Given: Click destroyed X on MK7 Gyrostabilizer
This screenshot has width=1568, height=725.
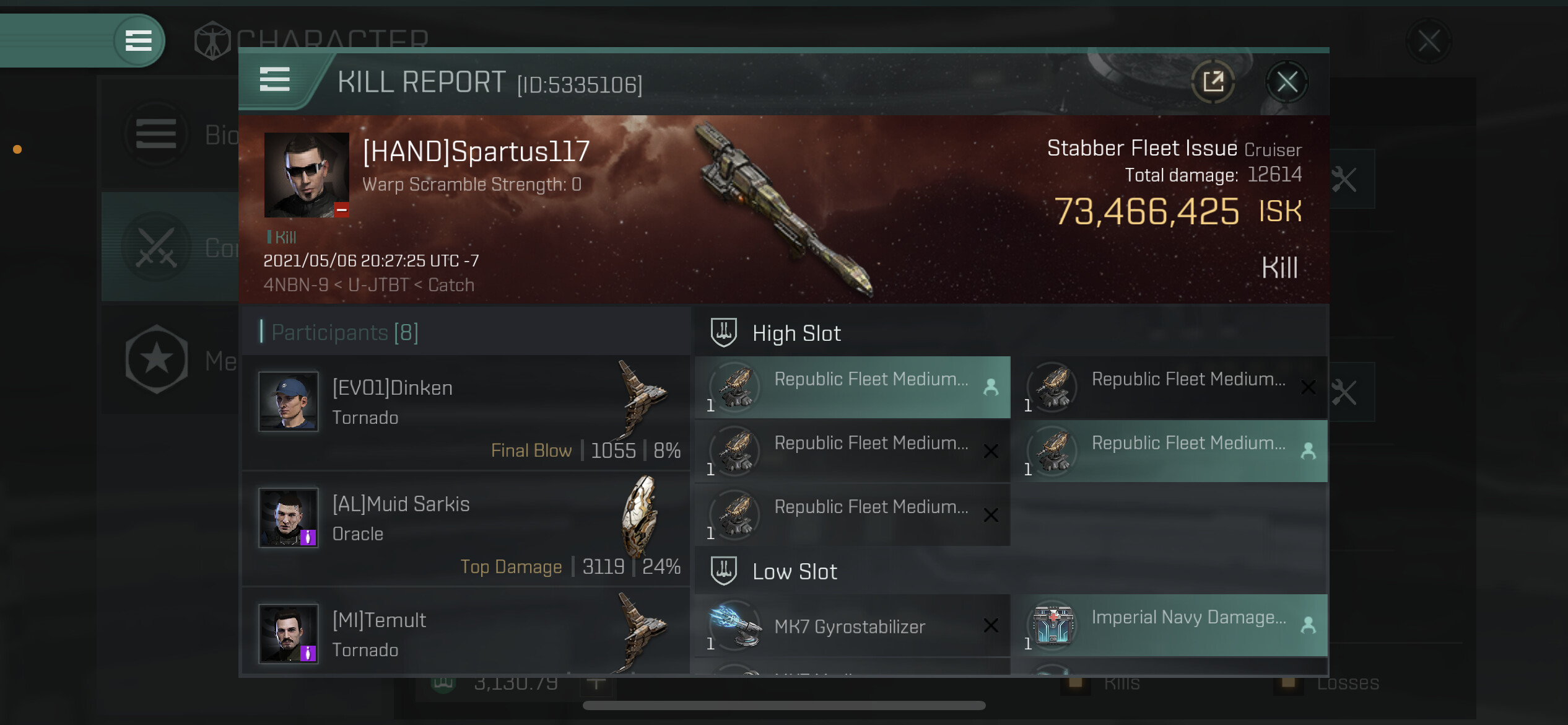Looking at the screenshot, I should (991, 626).
